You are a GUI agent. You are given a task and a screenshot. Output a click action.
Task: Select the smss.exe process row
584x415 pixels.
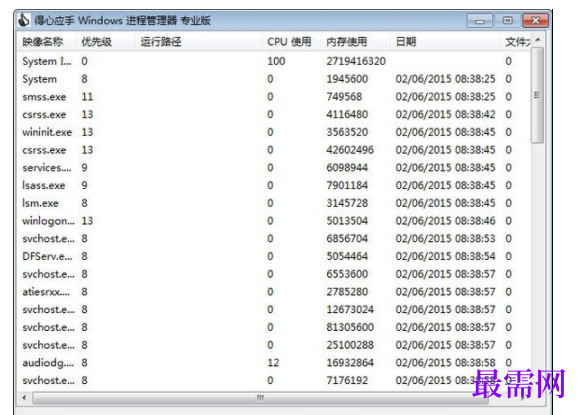274,97
